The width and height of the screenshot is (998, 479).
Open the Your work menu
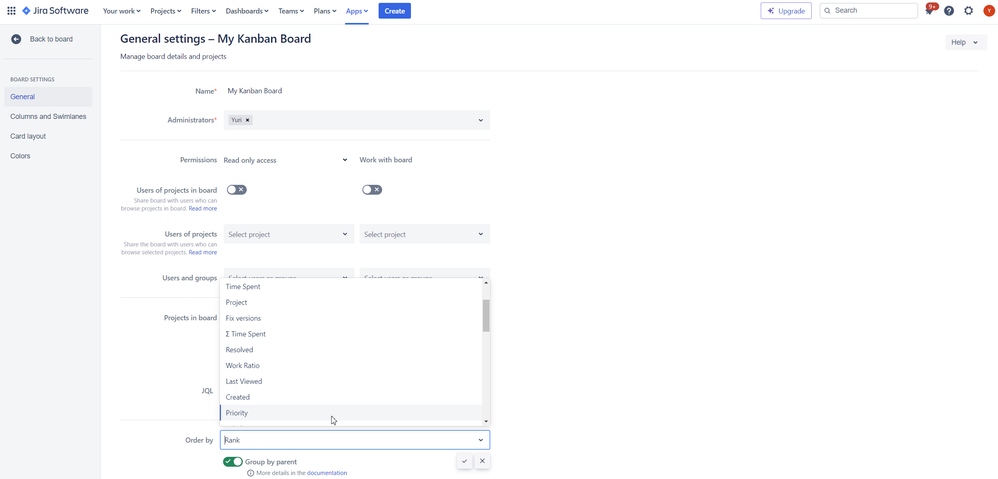point(122,11)
